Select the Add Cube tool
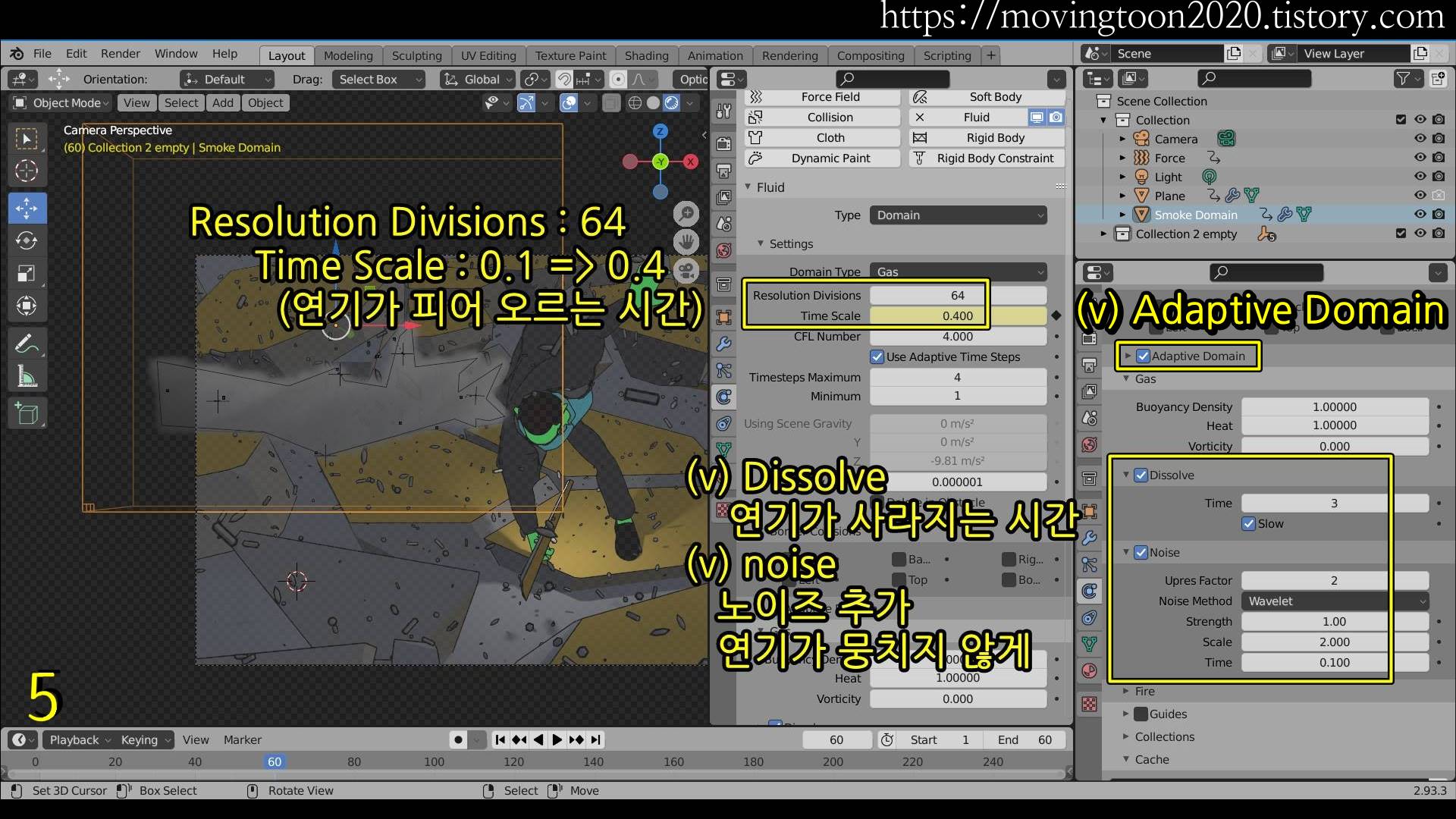The height and width of the screenshot is (819, 1456). (x=27, y=414)
